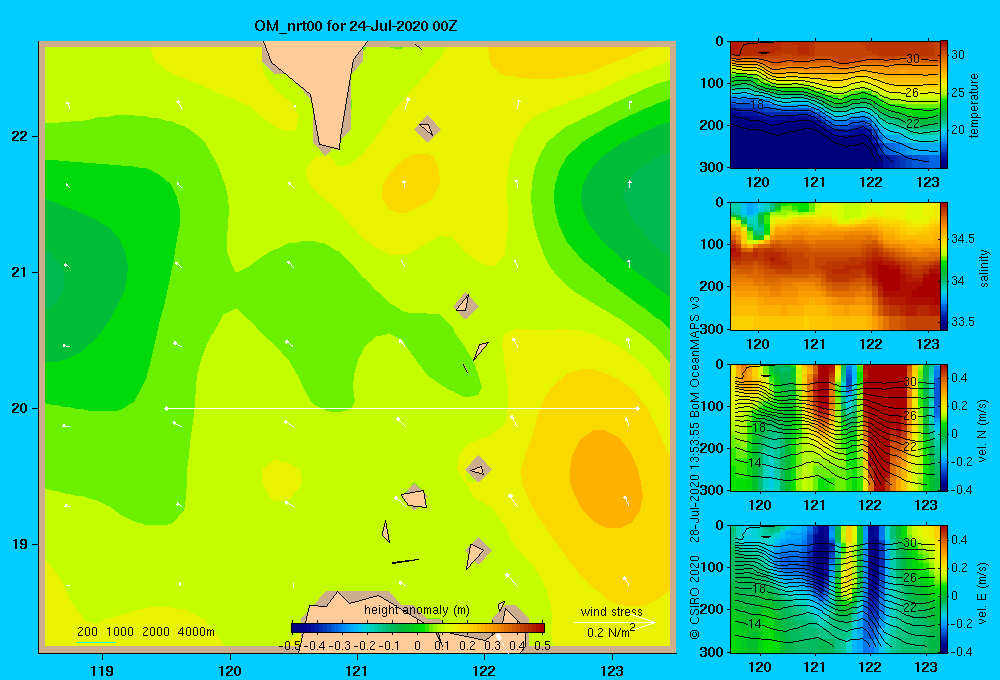Click longitude label 121 under main map
Viewport: 1000px width, 680px height.
(x=357, y=670)
